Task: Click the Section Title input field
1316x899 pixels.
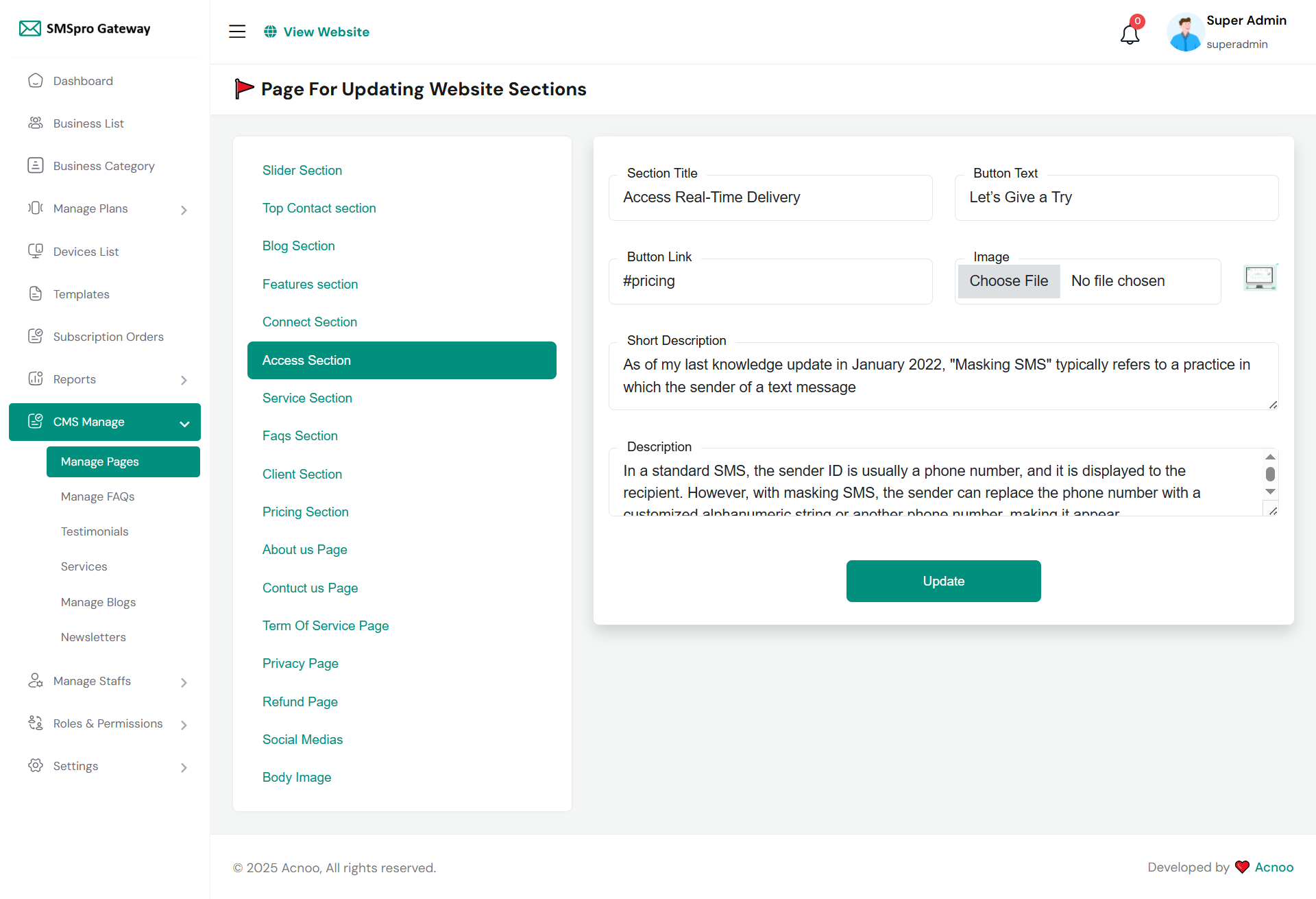Action: click(770, 197)
